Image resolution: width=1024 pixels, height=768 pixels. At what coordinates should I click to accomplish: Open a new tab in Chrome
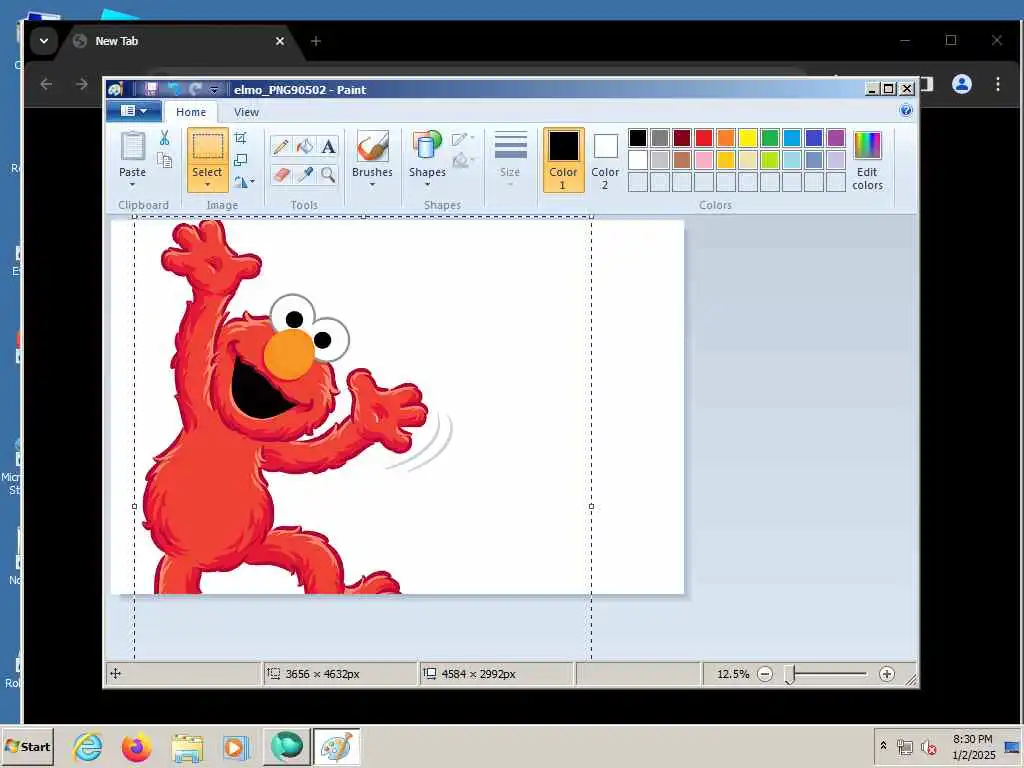click(x=316, y=41)
